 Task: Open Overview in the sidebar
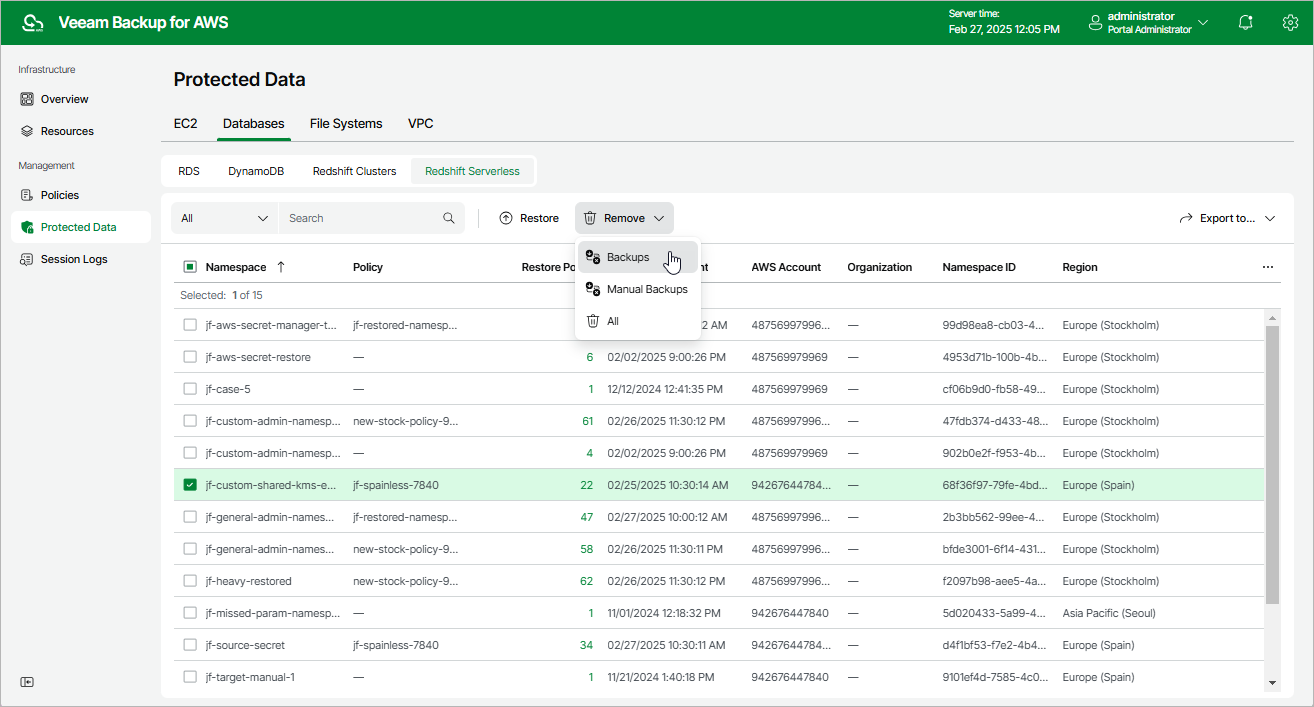click(64, 99)
